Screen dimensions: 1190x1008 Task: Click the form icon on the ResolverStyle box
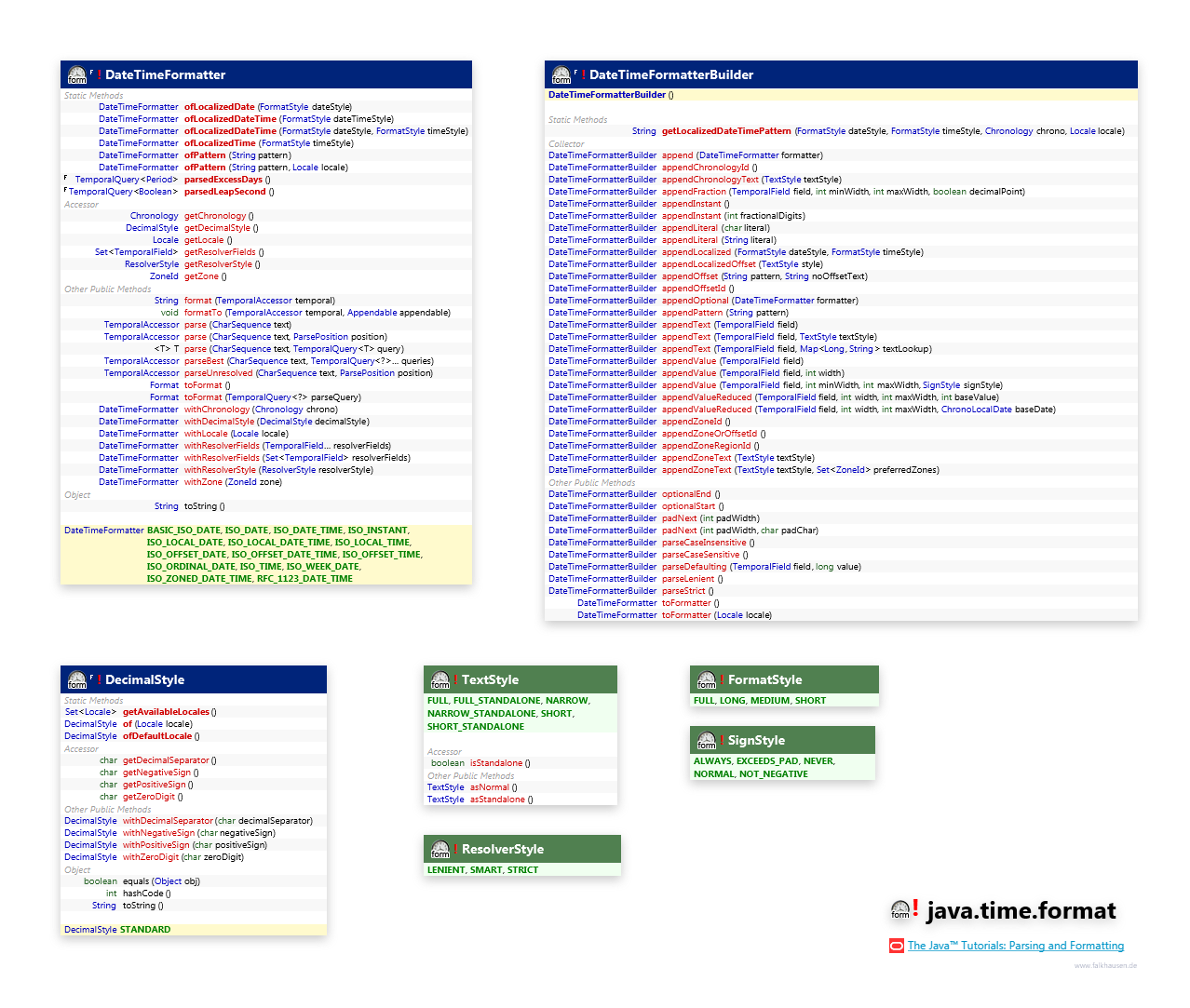[x=440, y=849]
